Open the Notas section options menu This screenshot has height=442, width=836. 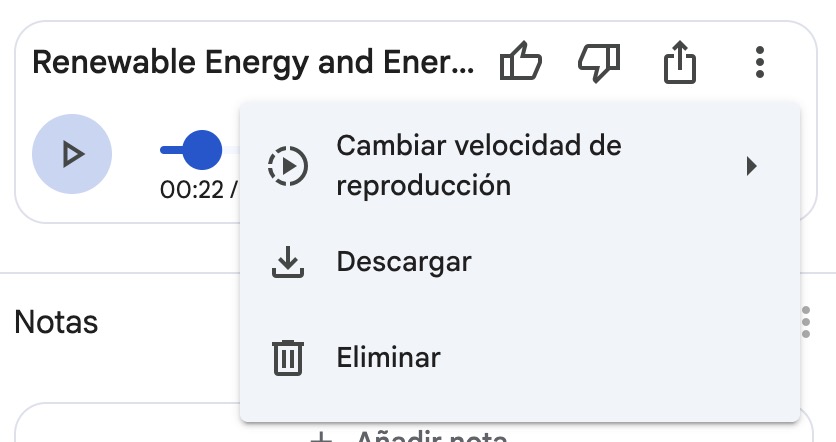coord(806,323)
